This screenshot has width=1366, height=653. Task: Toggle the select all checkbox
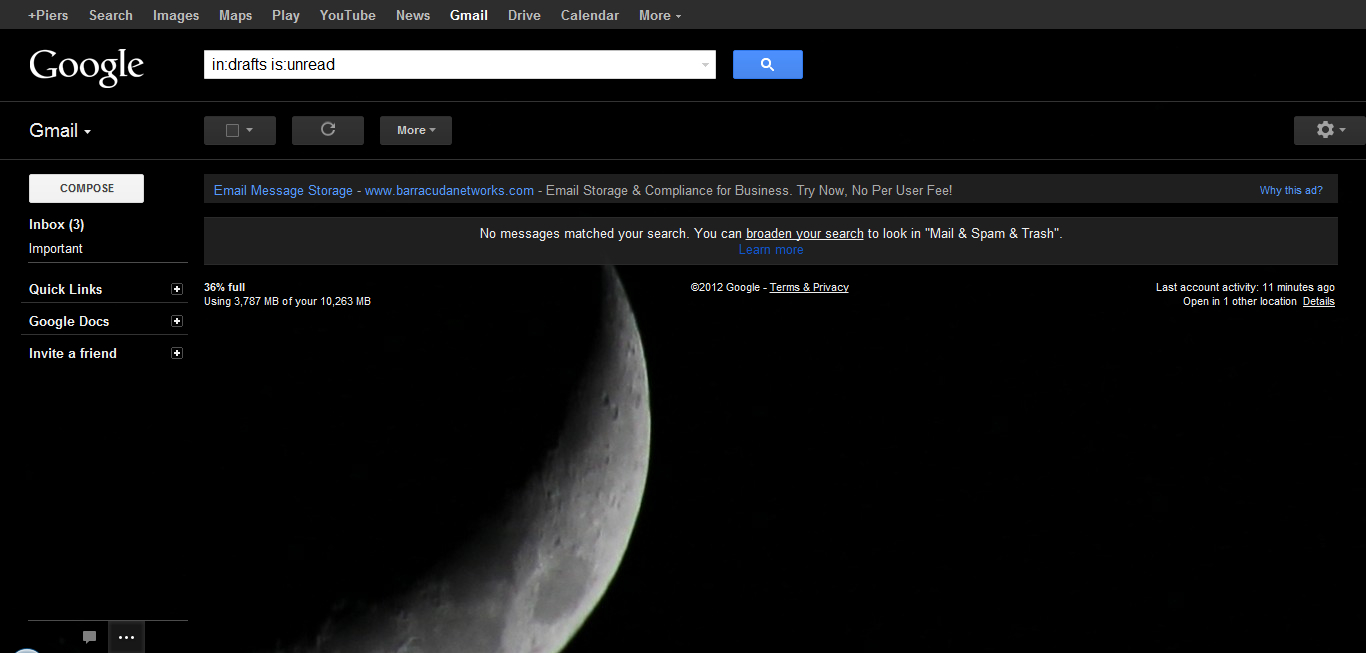[232, 130]
